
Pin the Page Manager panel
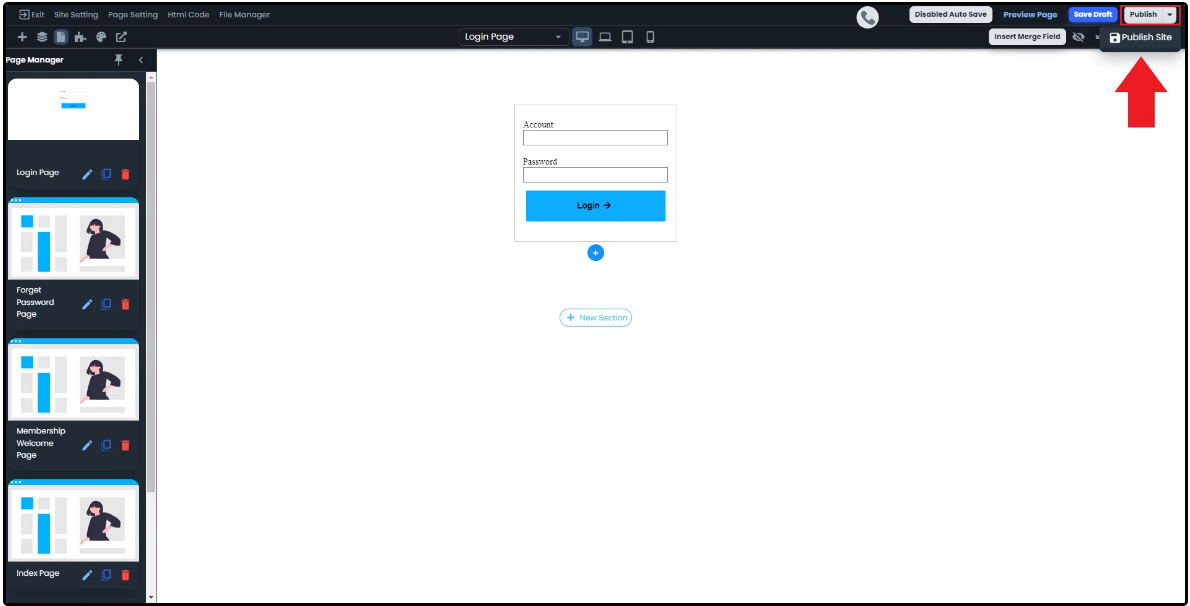click(118, 60)
